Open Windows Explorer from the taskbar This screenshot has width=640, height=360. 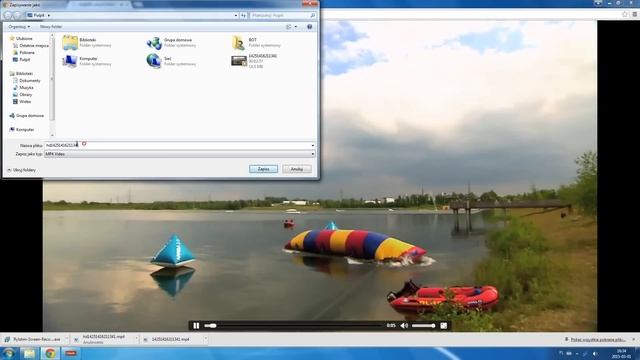click(29, 353)
